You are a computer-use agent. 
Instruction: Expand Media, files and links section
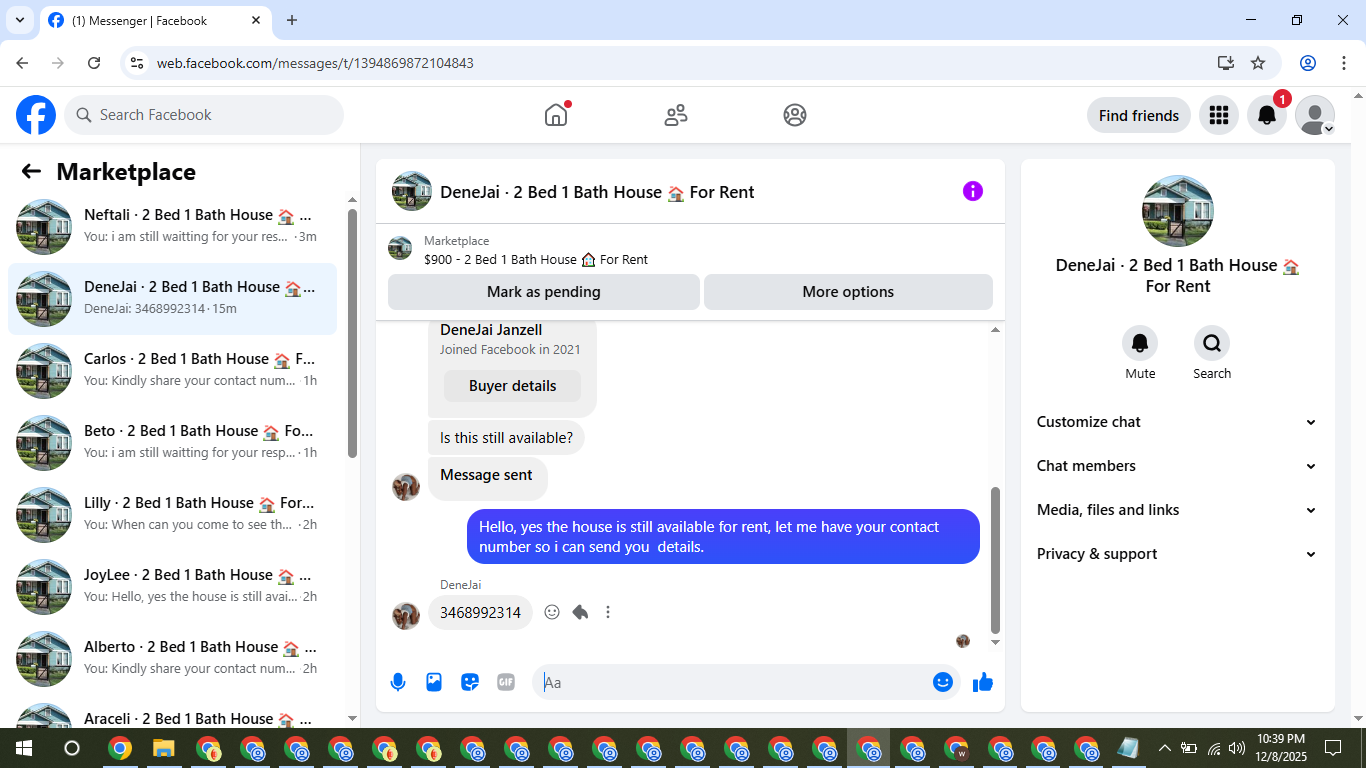[x=1176, y=510]
